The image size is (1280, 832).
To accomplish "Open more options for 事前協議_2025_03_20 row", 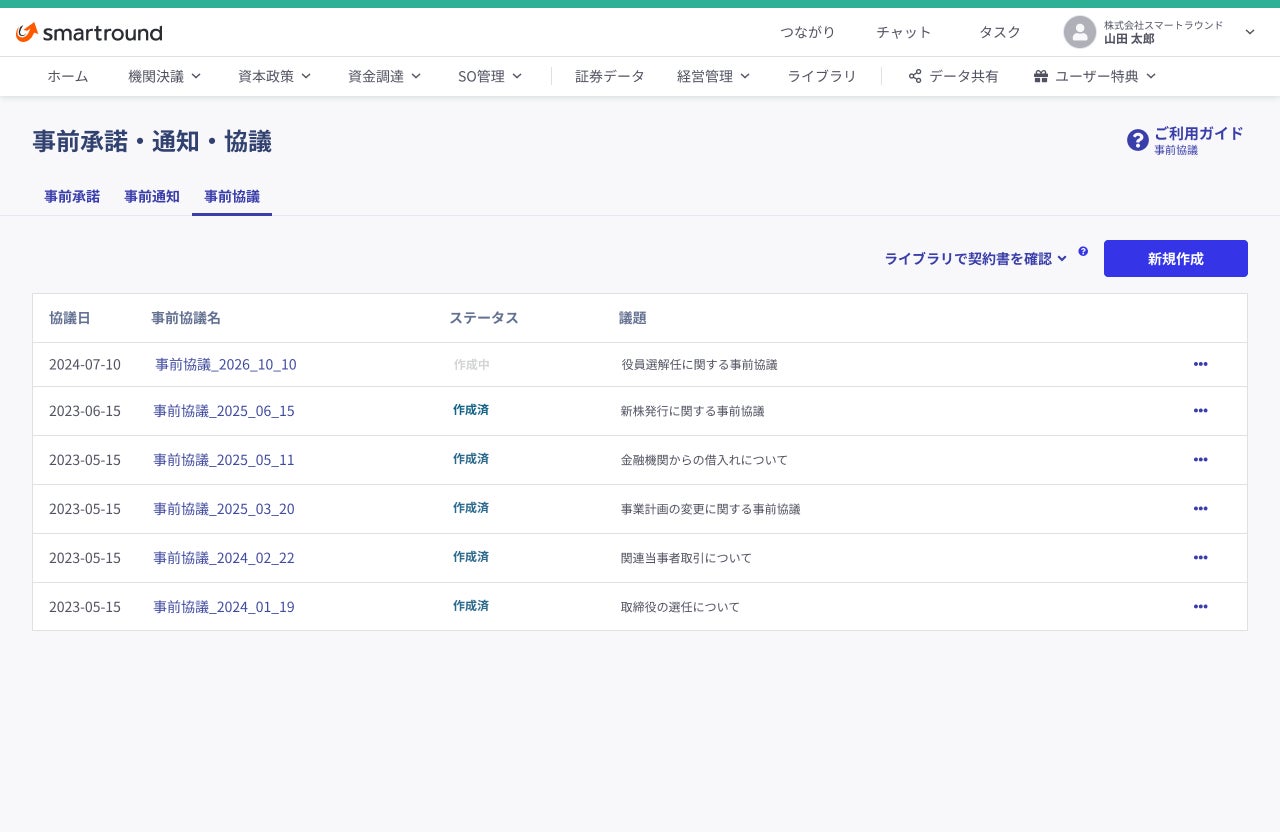I will coord(1200,509).
